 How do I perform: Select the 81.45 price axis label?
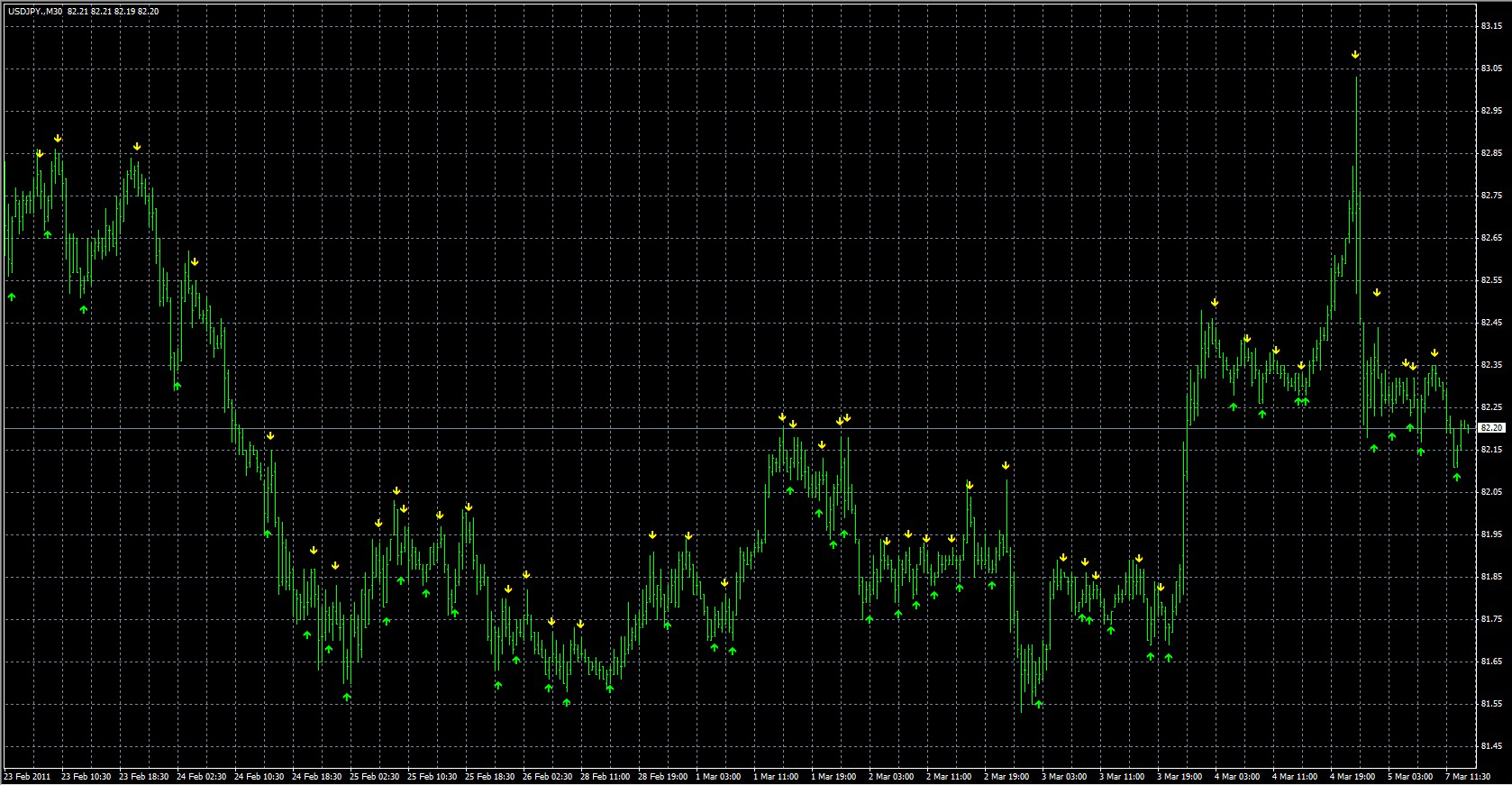pyautogui.click(x=1490, y=746)
